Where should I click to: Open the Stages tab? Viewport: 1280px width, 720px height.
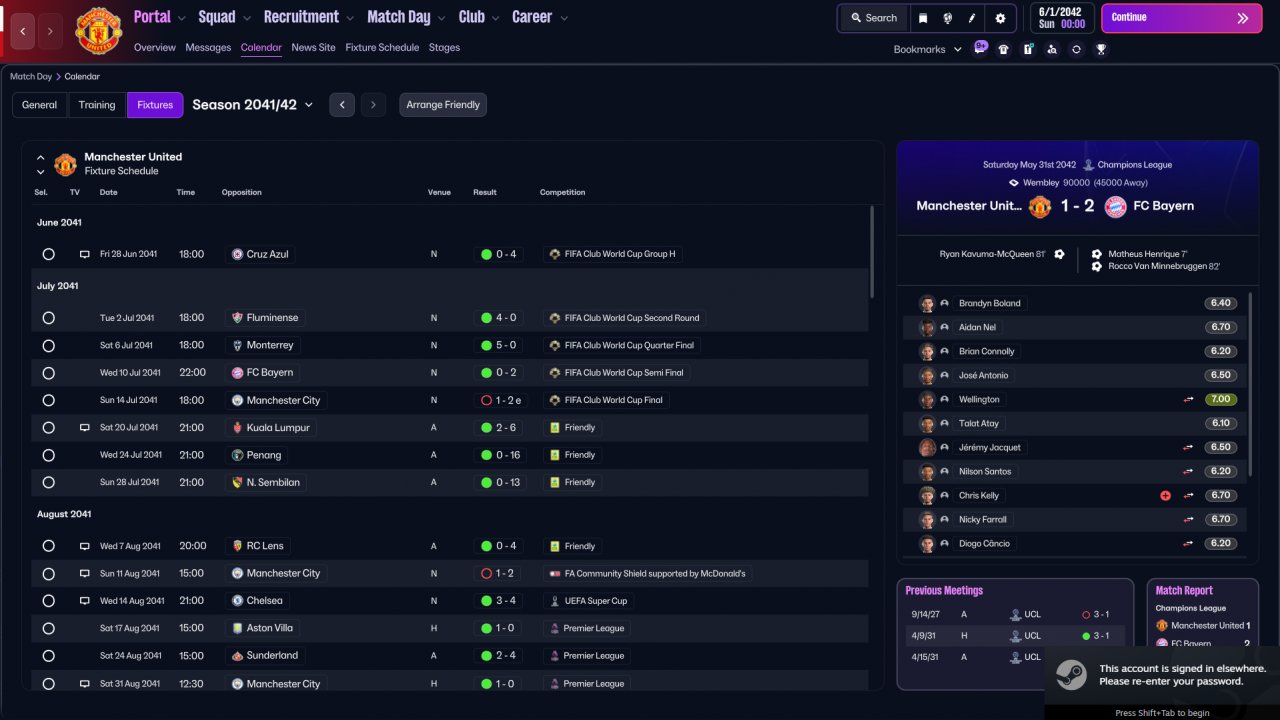pos(444,47)
